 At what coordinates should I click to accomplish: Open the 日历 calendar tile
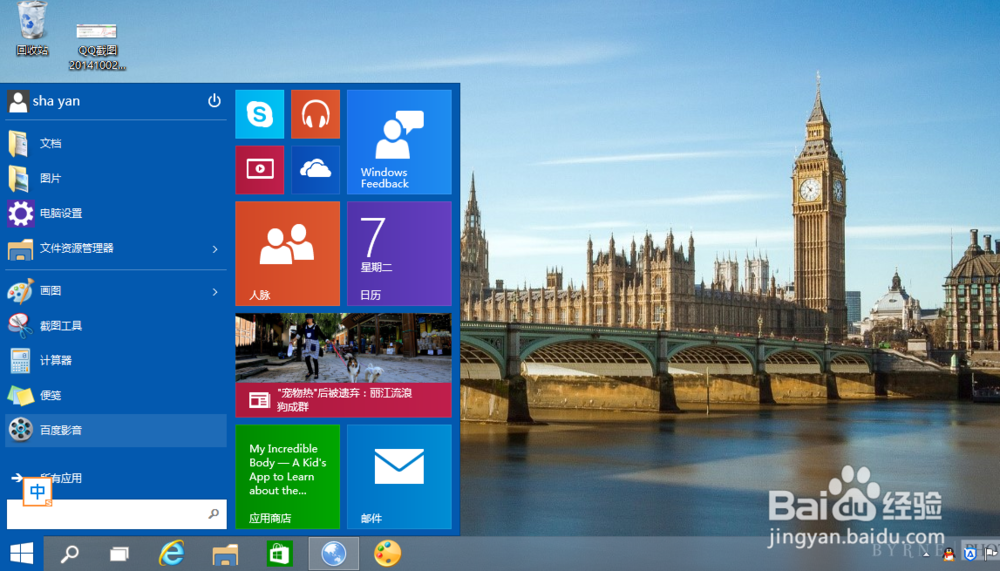pyautogui.click(x=399, y=253)
